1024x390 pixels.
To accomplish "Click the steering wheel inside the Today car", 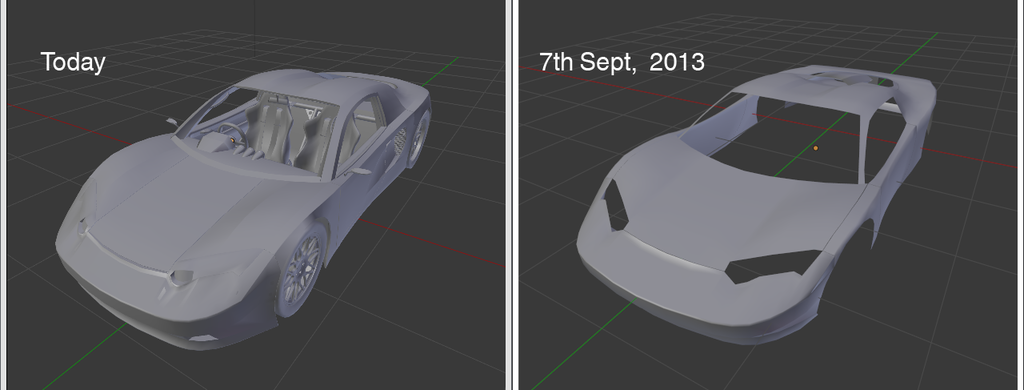I will click(x=232, y=135).
